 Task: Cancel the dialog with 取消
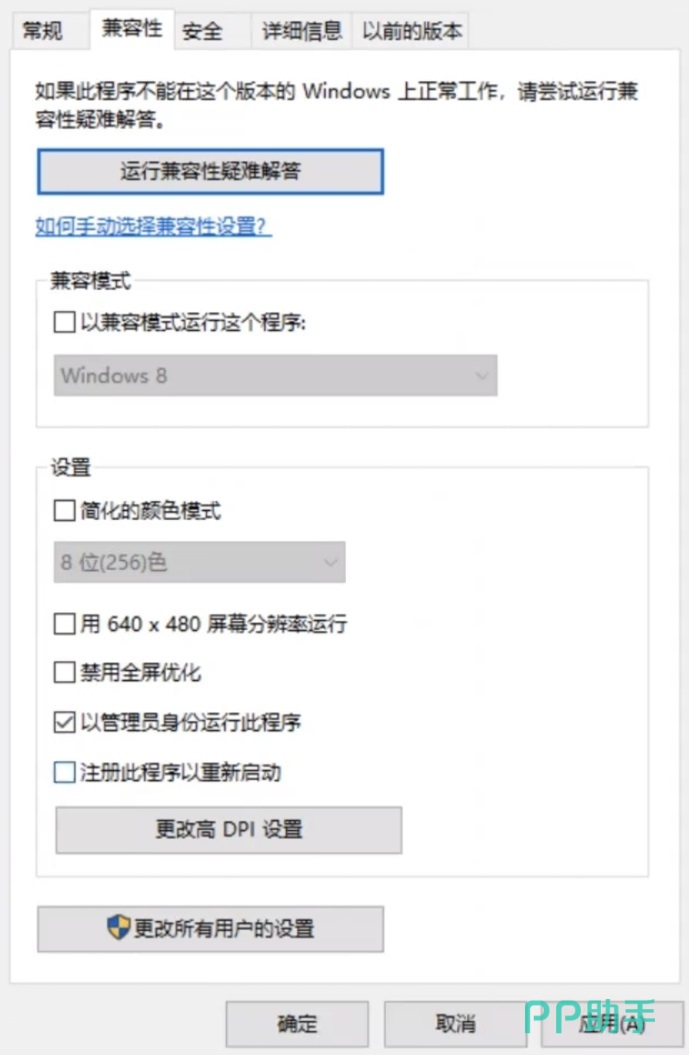tap(455, 1023)
